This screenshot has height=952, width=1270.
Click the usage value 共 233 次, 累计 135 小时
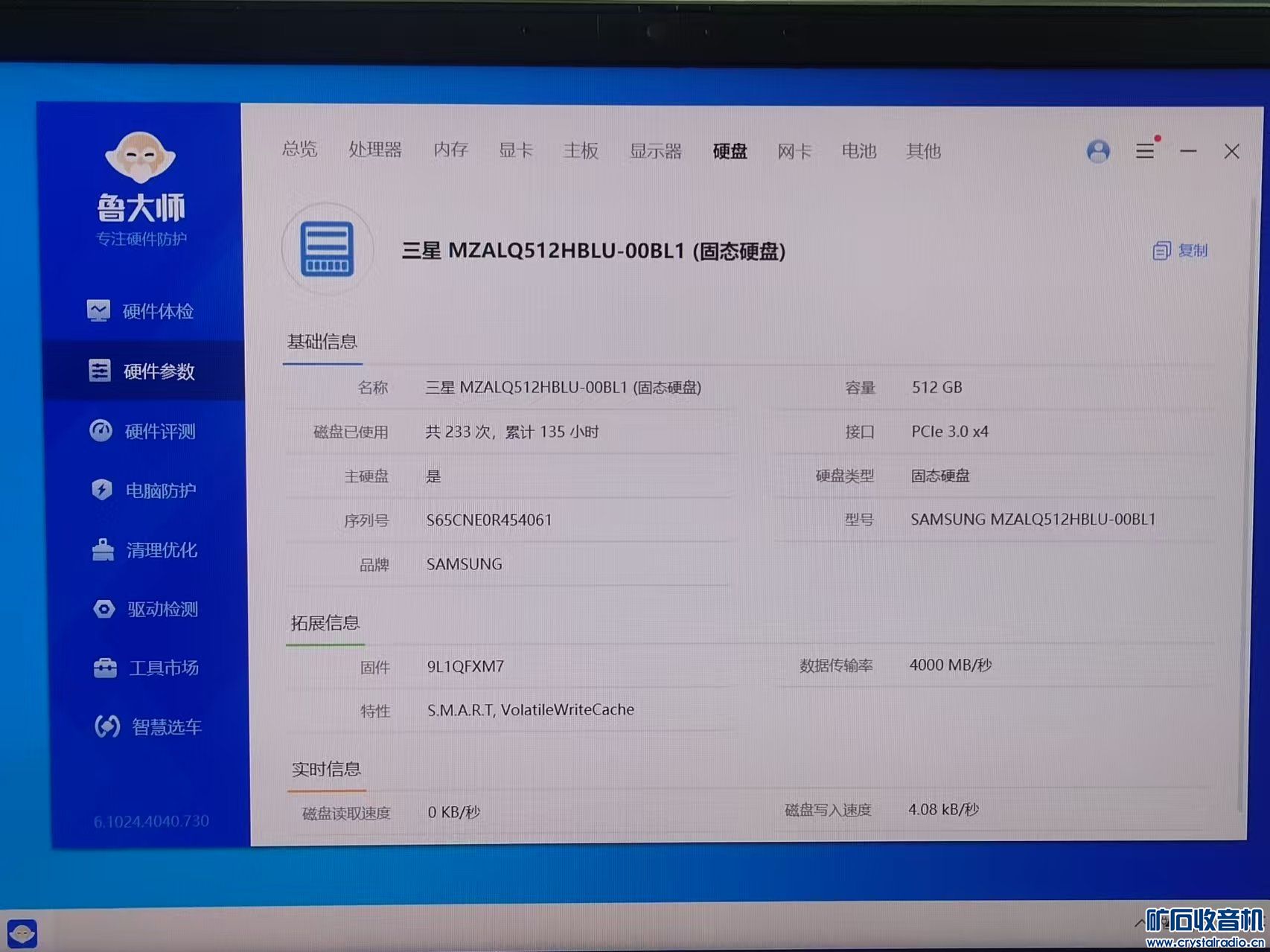(512, 432)
